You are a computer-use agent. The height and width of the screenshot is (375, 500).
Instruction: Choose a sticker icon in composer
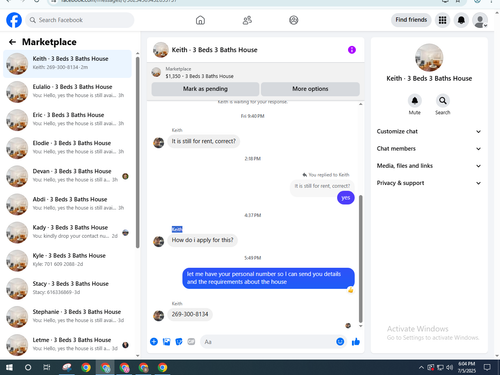point(179,341)
